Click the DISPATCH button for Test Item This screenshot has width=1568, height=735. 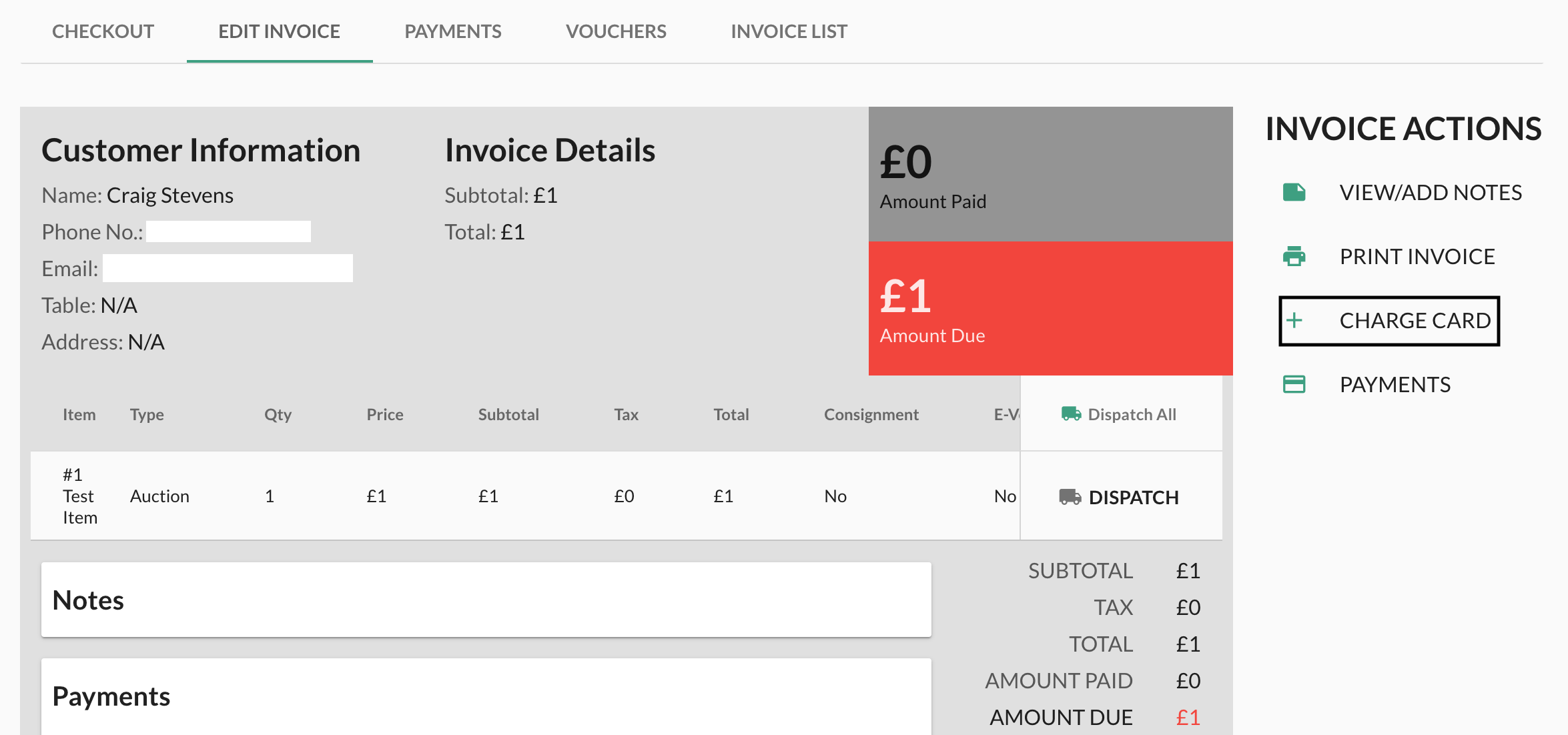(1133, 498)
